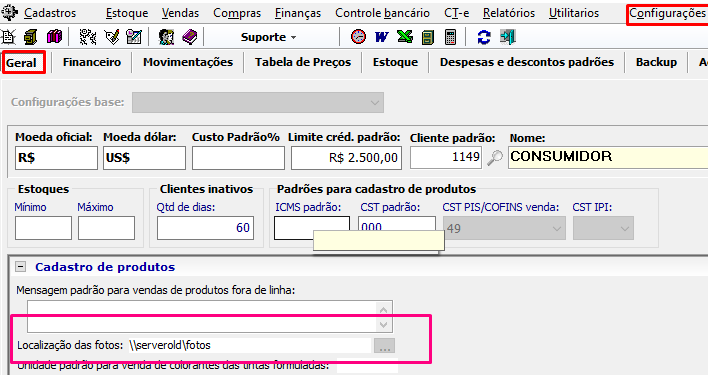Open the Configurações menu

click(x=667, y=13)
